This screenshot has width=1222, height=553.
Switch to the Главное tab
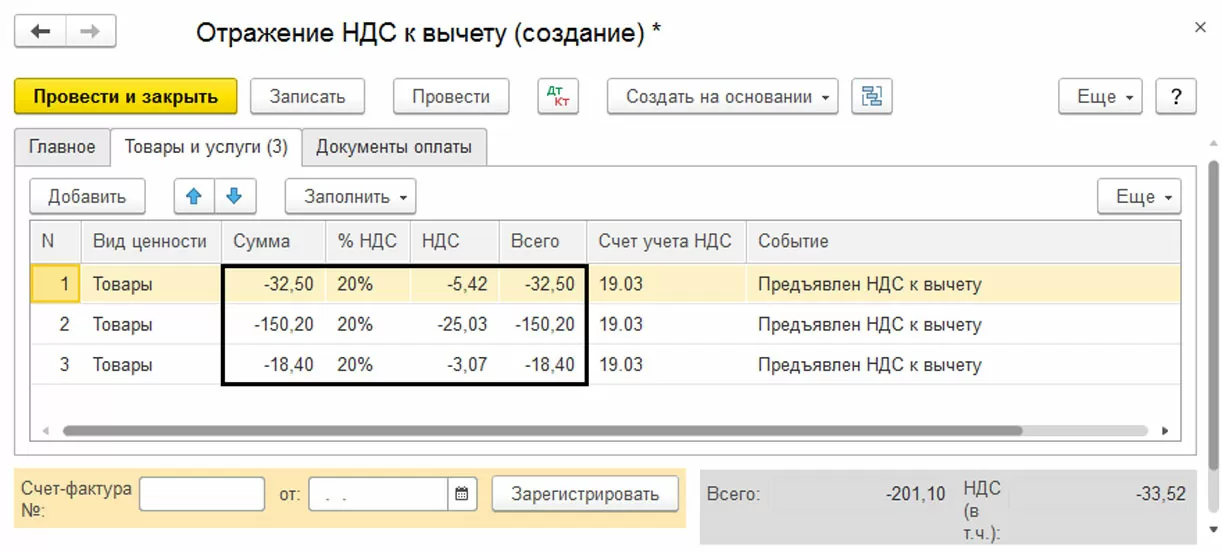(x=62, y=147)
